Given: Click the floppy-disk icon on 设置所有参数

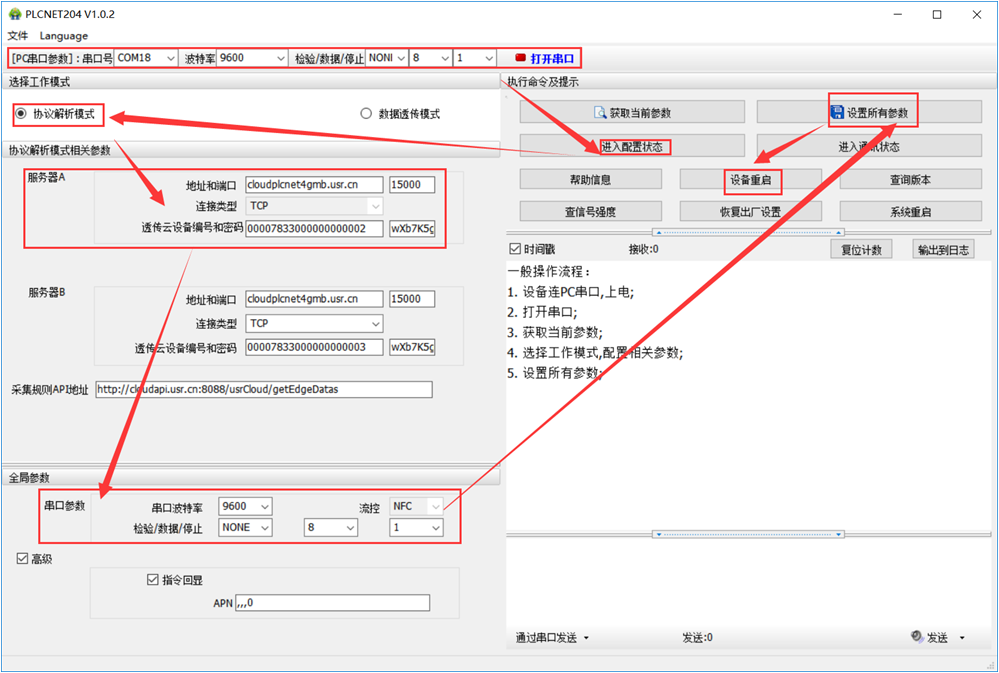Looking at the screenshot, I should tap(837, 112).
